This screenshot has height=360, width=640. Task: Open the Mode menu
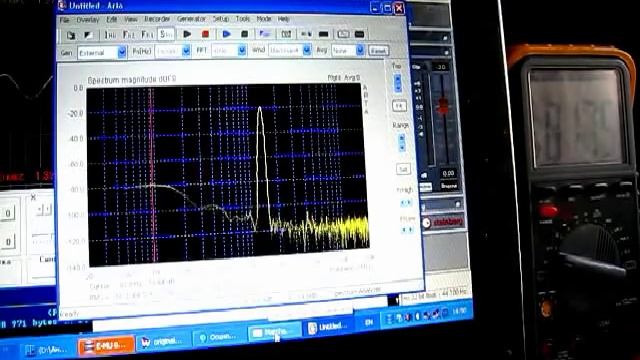pyautogui.click(x=264, y=19)
